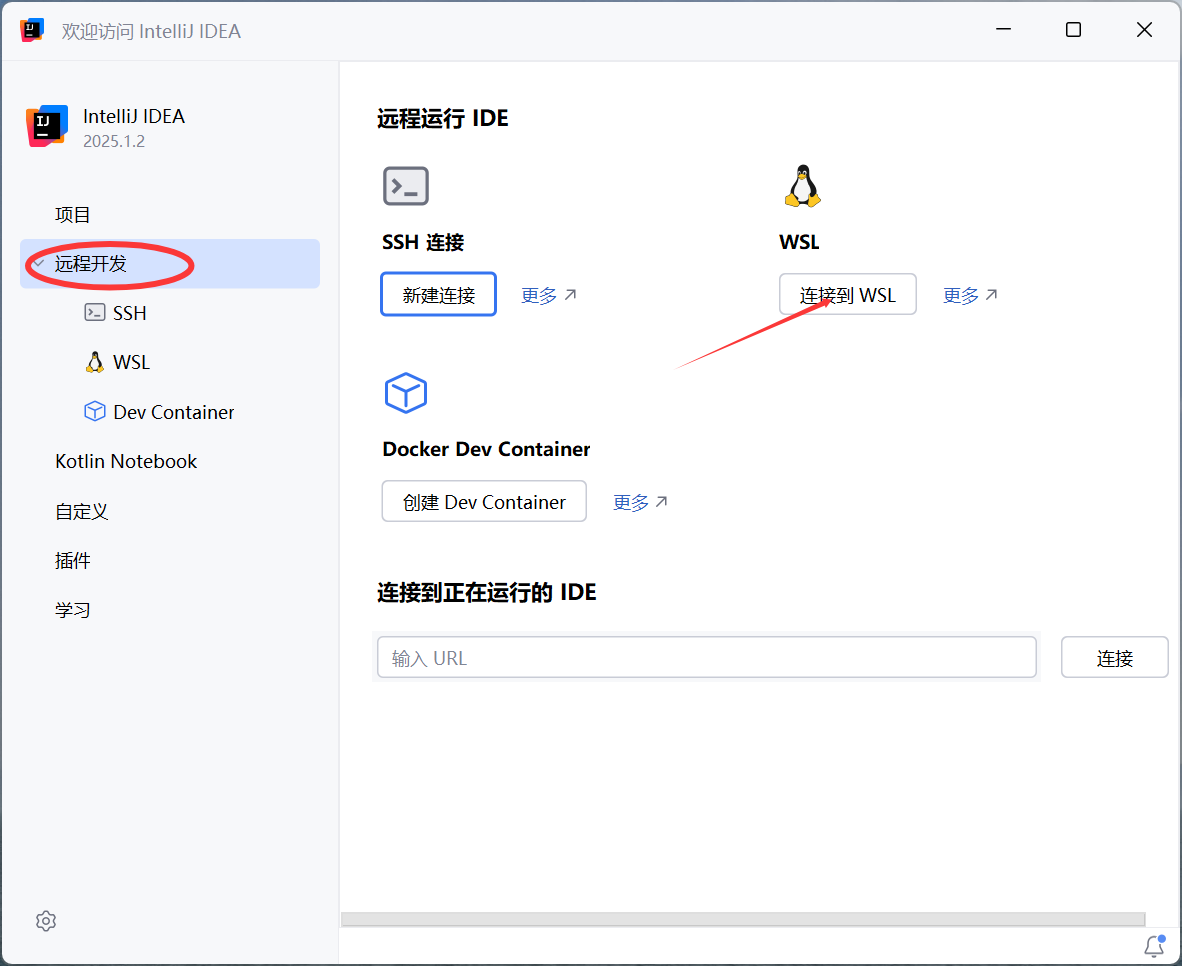Click the large Docker Dev Container cube icon
The height and width of the screenshot is (966, 1182).
[406, 393]
